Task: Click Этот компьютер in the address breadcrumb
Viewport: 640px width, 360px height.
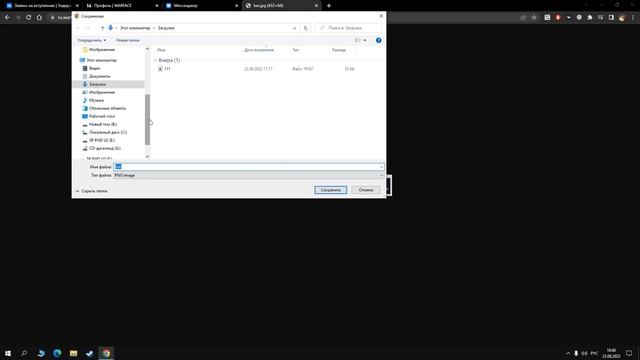Action: [x=135, y=28]
